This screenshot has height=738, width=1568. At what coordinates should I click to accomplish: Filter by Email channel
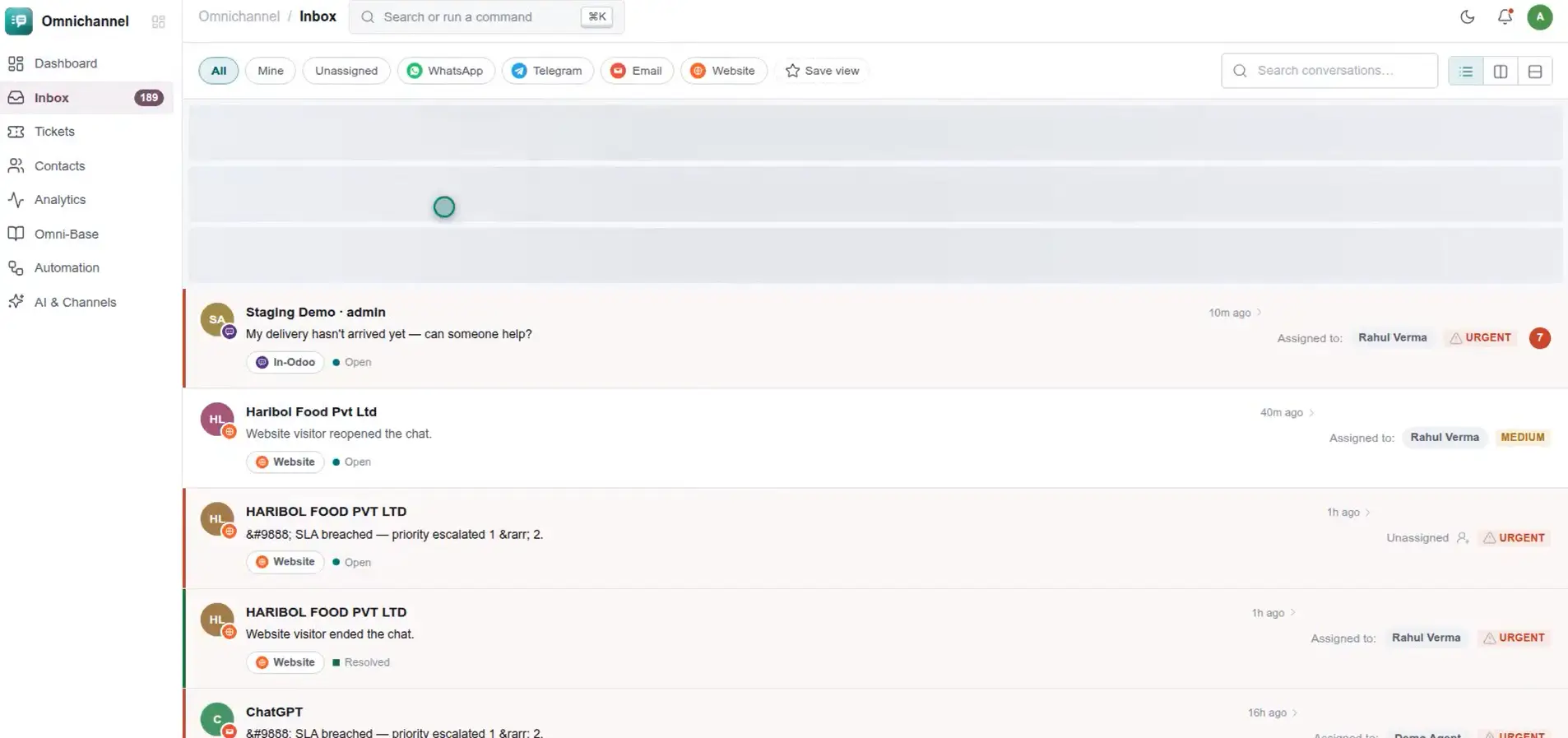pyautogui.click(x=637, y=71)
